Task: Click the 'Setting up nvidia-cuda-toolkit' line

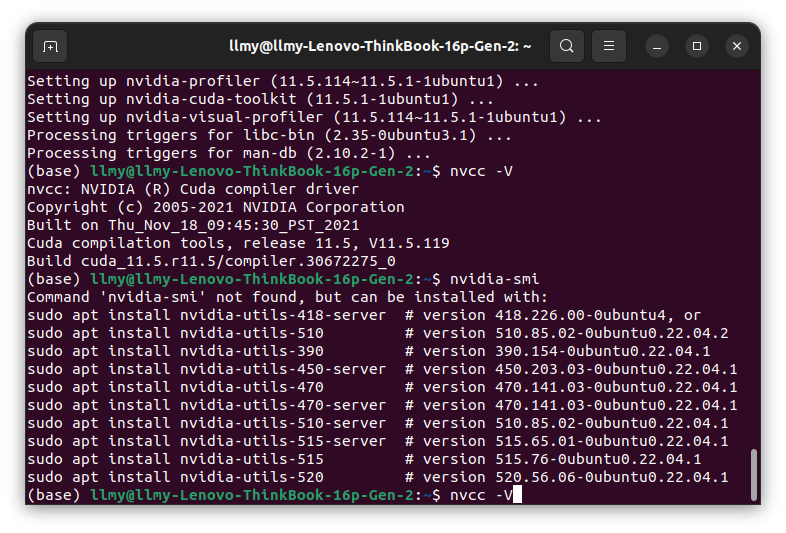Action: click(x=260, y=99)
